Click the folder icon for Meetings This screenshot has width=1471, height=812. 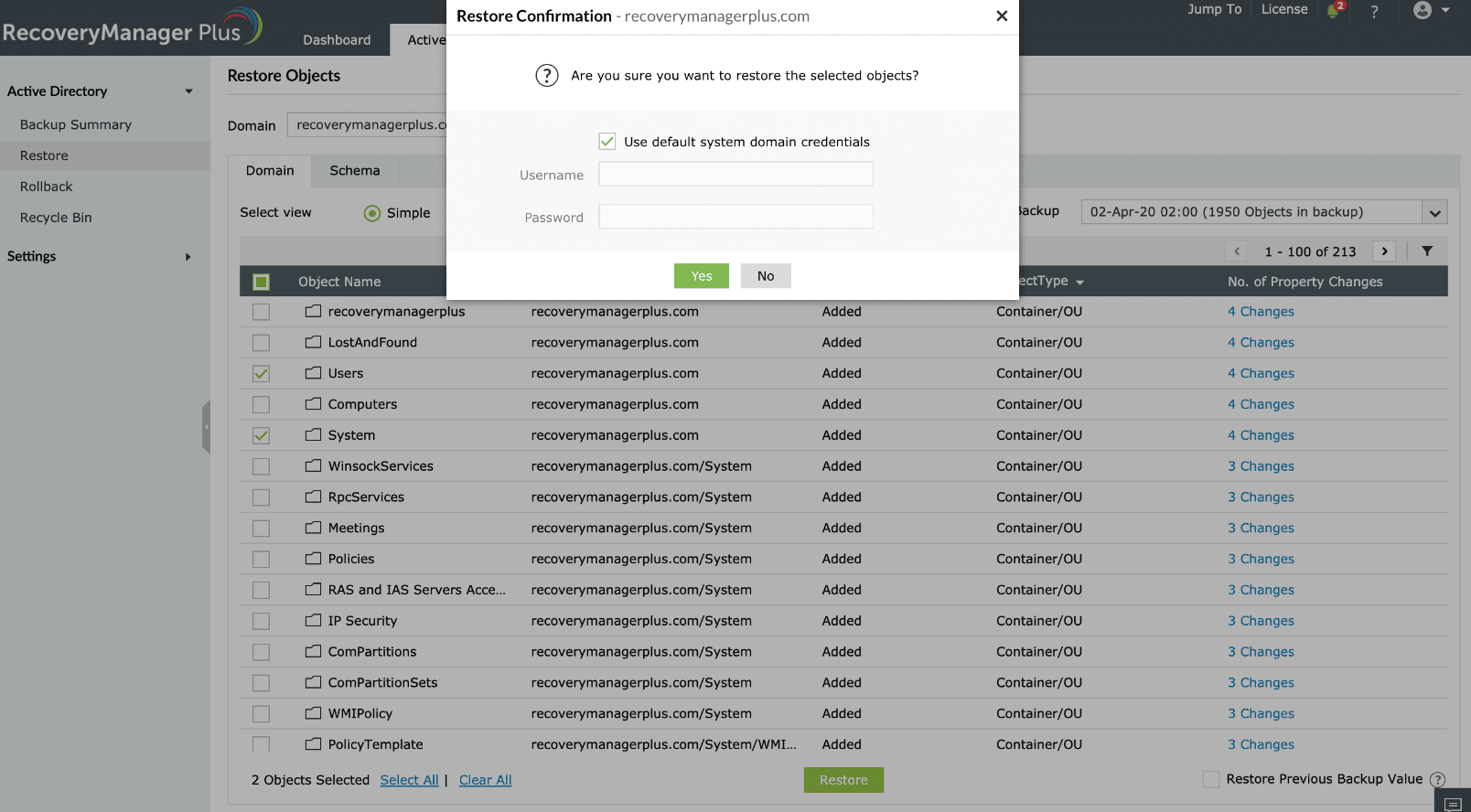pos(313,529)
